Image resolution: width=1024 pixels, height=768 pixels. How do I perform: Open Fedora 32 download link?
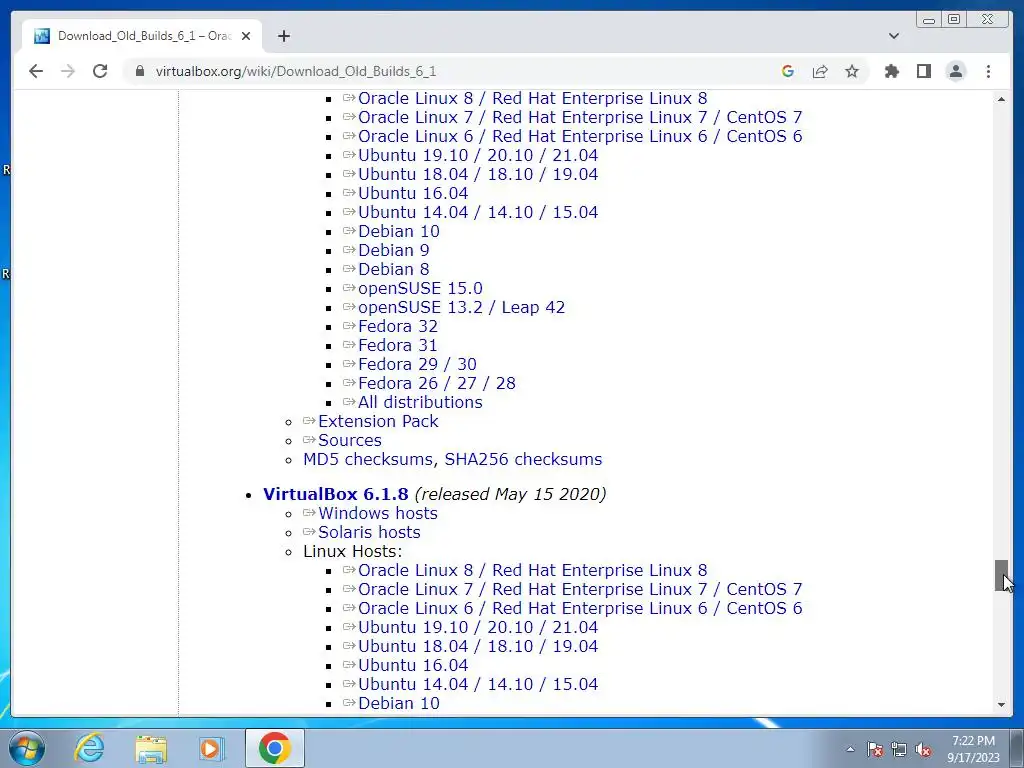pos(398,327)
